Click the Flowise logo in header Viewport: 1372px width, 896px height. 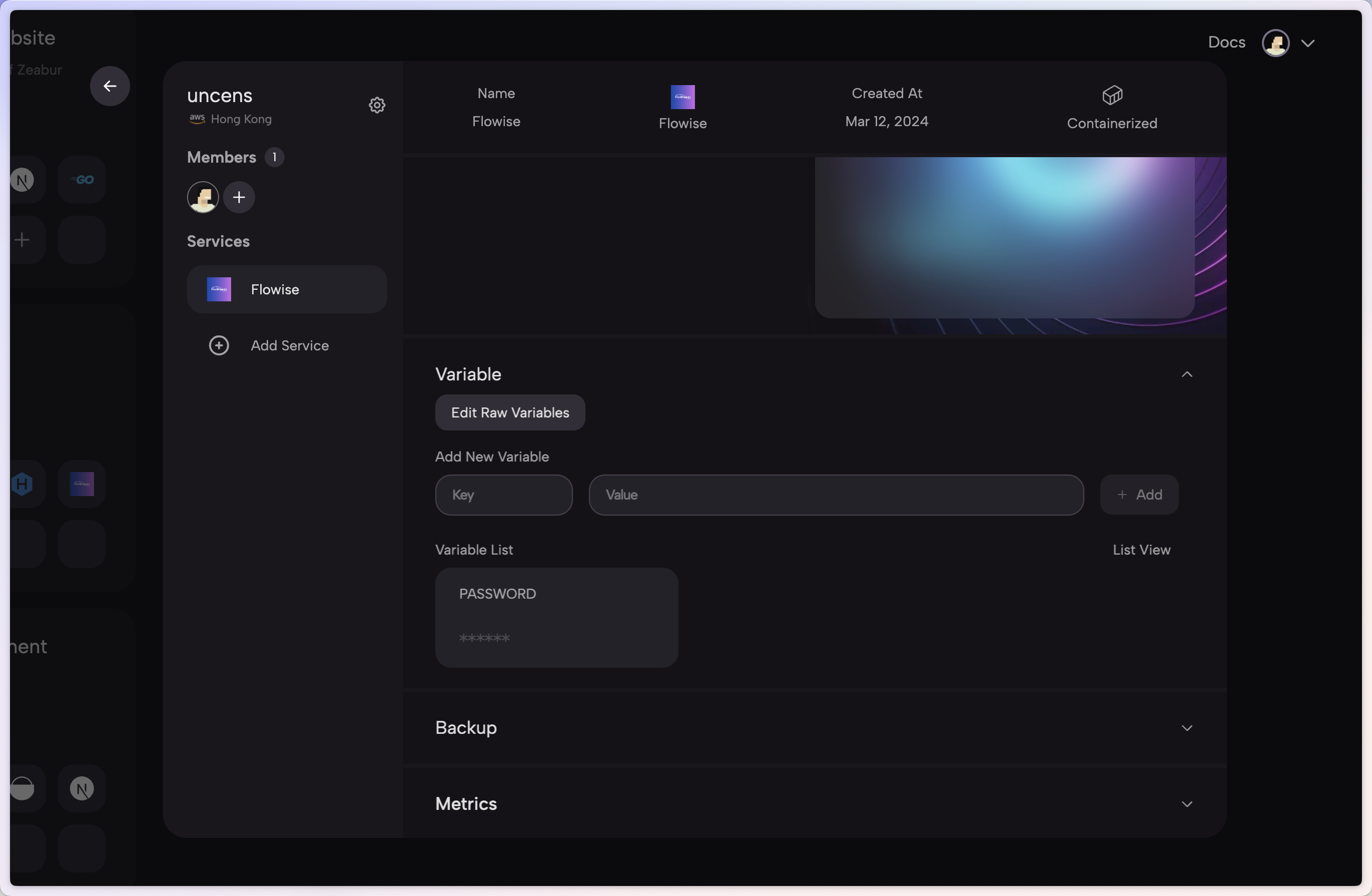tap(682, 97)
